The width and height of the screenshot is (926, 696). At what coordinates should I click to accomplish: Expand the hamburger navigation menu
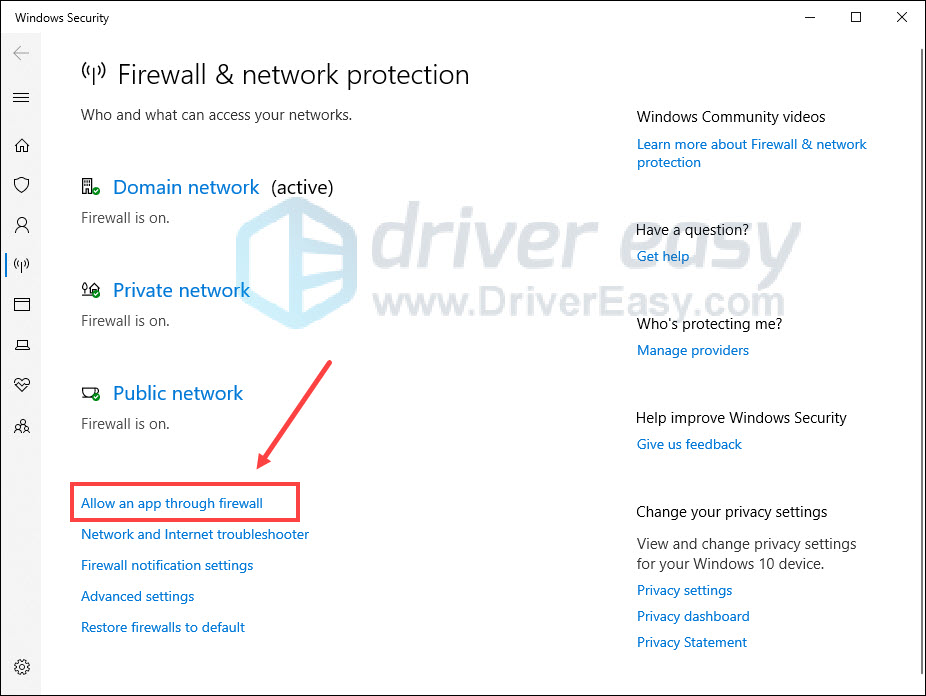[21, 97]
